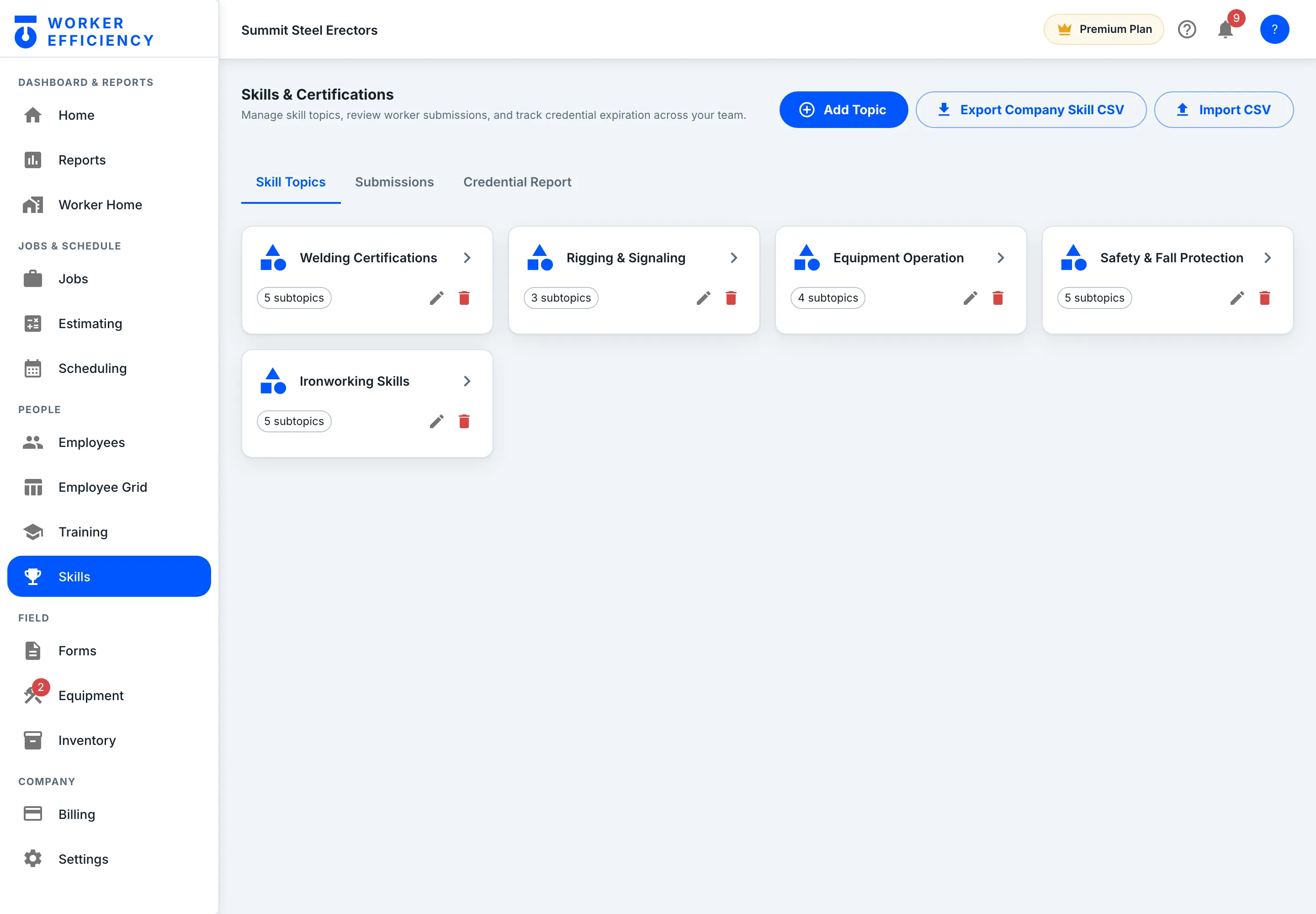Open the notifications bell
Viewport: 1316px width, 914px height.
1225,29
